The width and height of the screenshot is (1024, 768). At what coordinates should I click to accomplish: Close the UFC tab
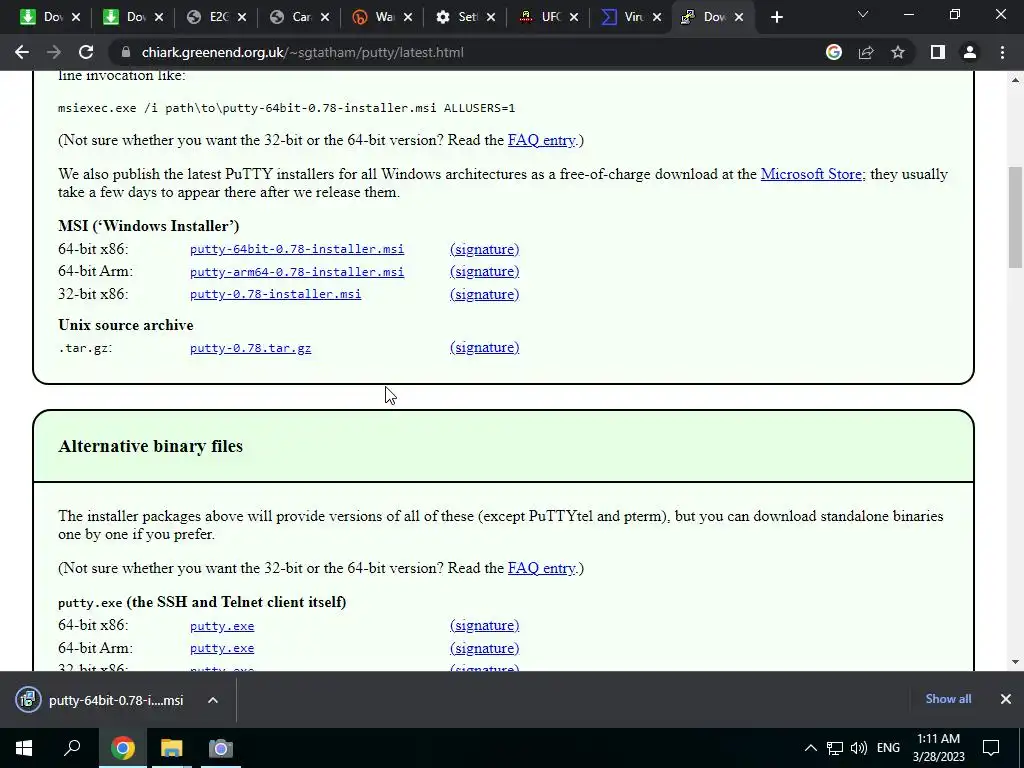[x=574, y=17]
